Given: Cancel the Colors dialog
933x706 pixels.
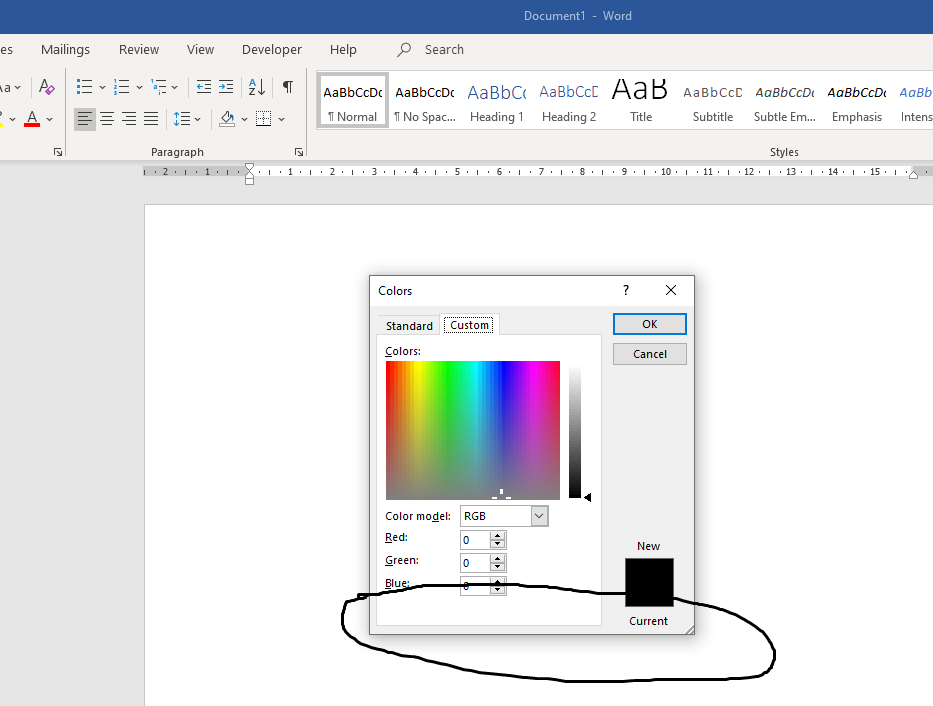Looking at the screenshot, I should point(649,354).
